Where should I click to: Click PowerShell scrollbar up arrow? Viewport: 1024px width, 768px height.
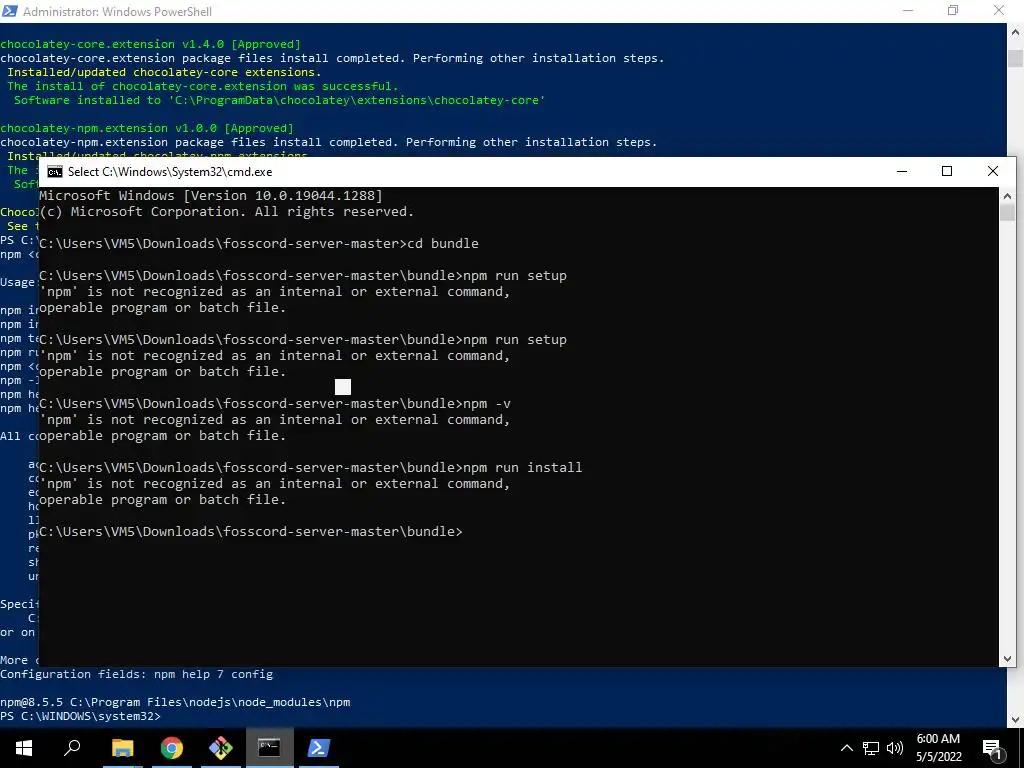point(1016,31)
